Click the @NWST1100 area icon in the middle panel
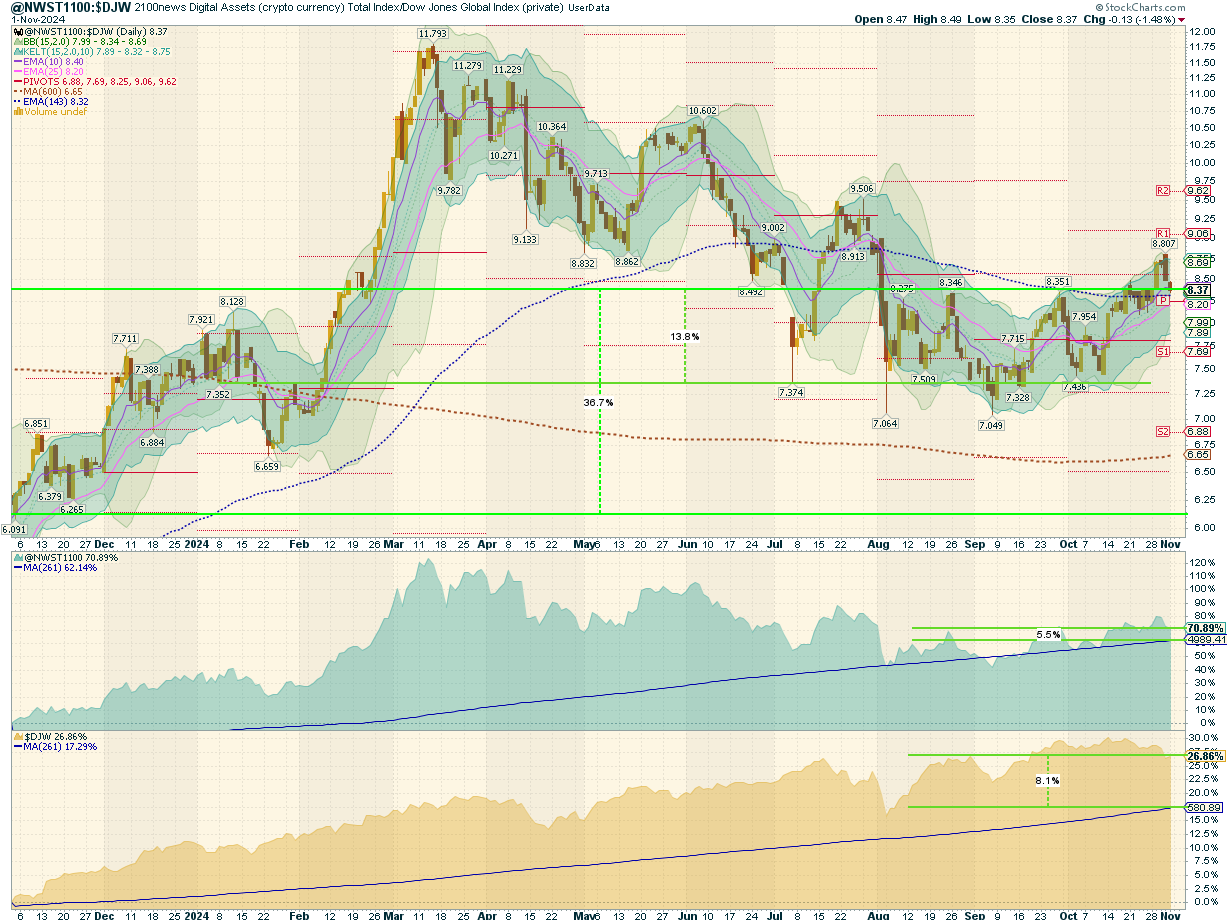Viewport: 1227px width, 920px height. tap(17, 558)
